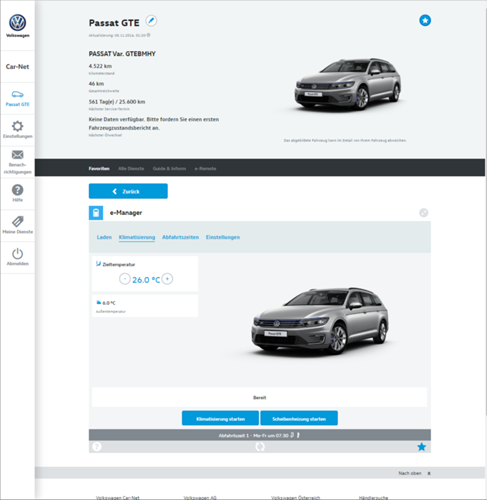Toggle blue star favorite at top right
This screenshot has height=500, width=487.
coord(425,20)
